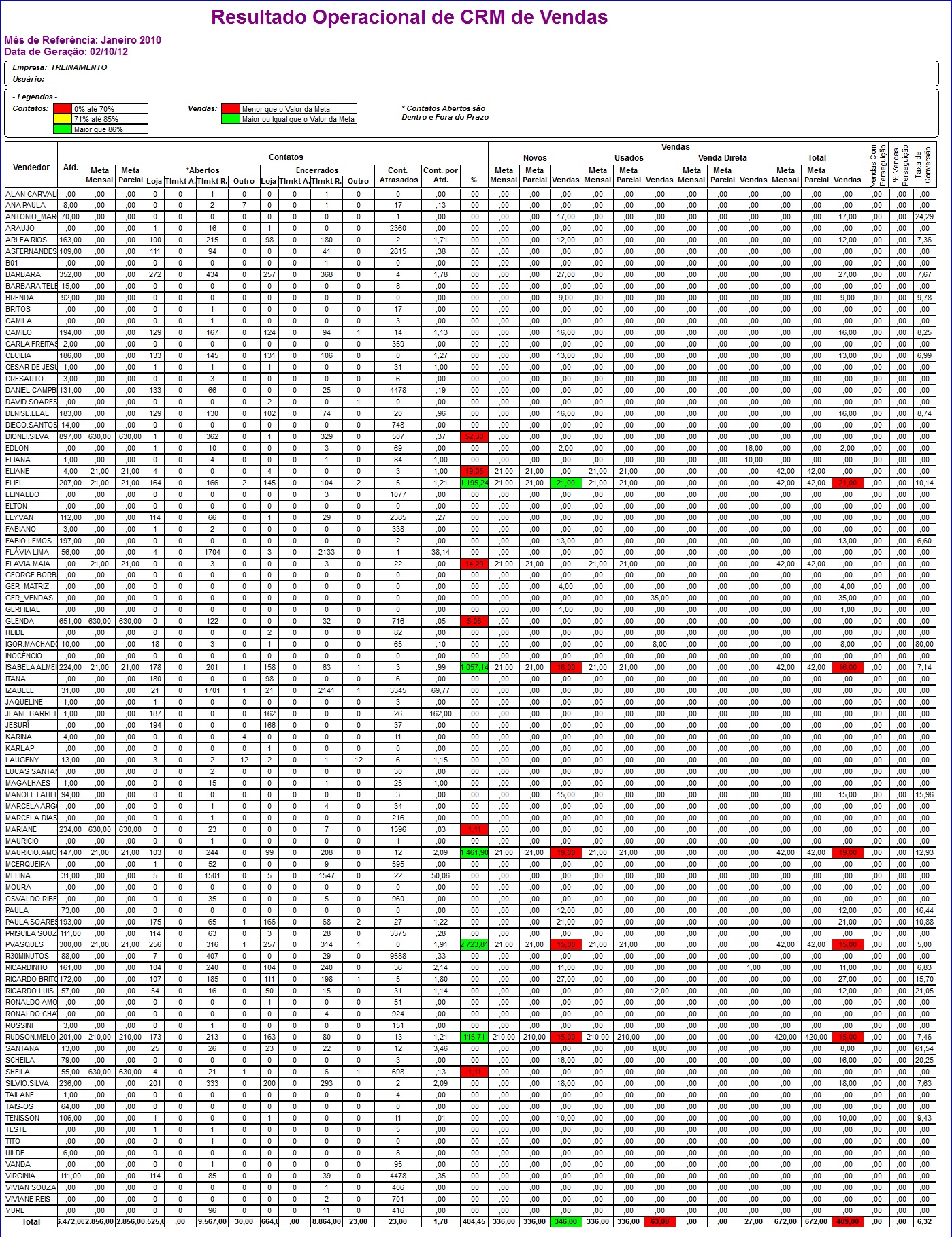The image size is (952, 1237).
Task: Click the vendor name 'R30MINUTOS'
Action: pyautogui.click(x=27, y=956)
